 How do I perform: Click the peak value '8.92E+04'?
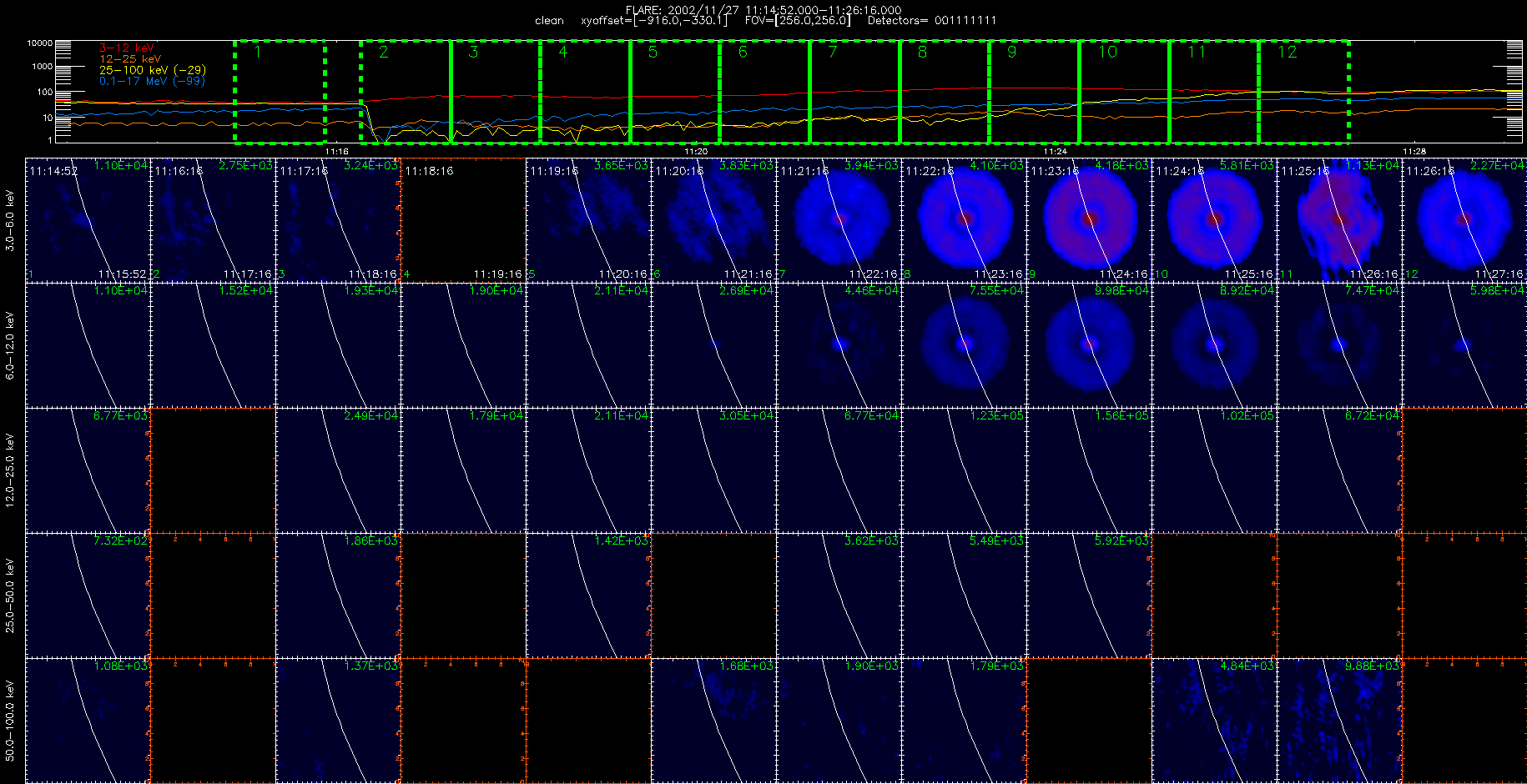coord(1247,291)
